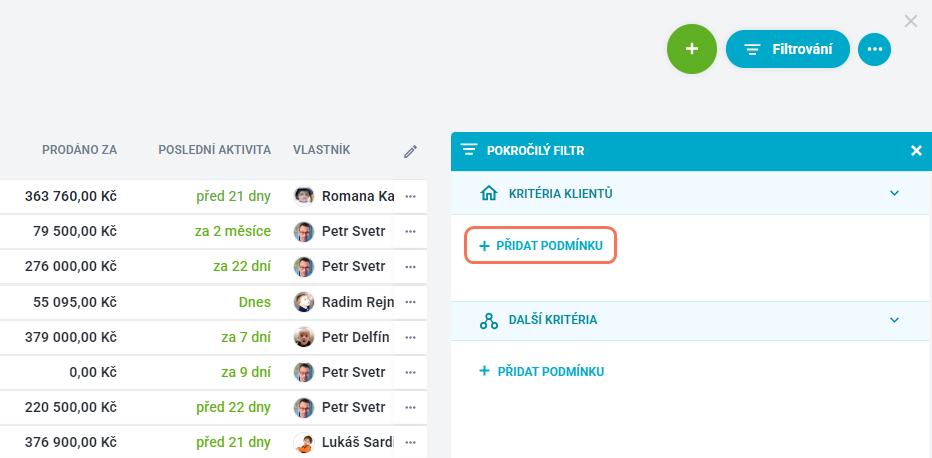Screen dimensions: 932x458
Task: Click Přidat podmínku under Kritéria klientů
Action: point(540,245)
